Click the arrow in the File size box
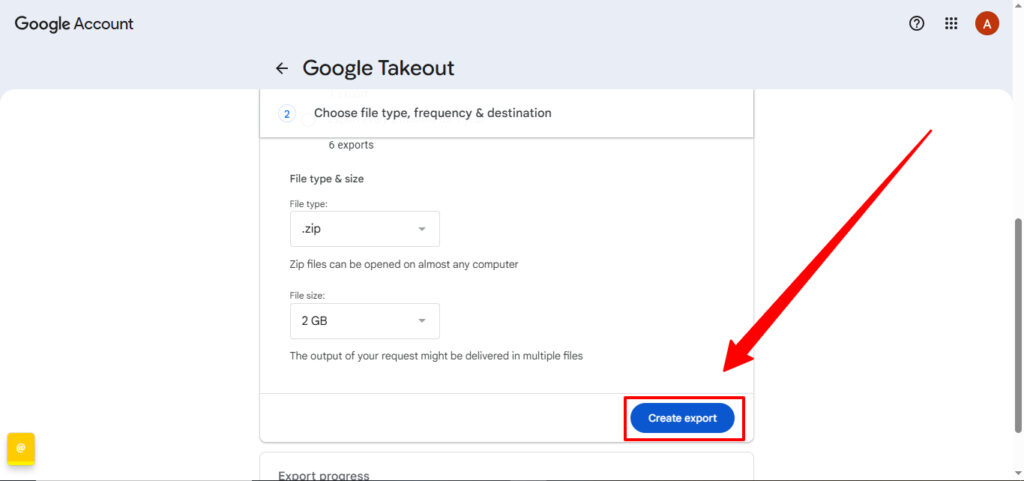Viewport: 1024px width, 481px height. (x=422, y=321)
